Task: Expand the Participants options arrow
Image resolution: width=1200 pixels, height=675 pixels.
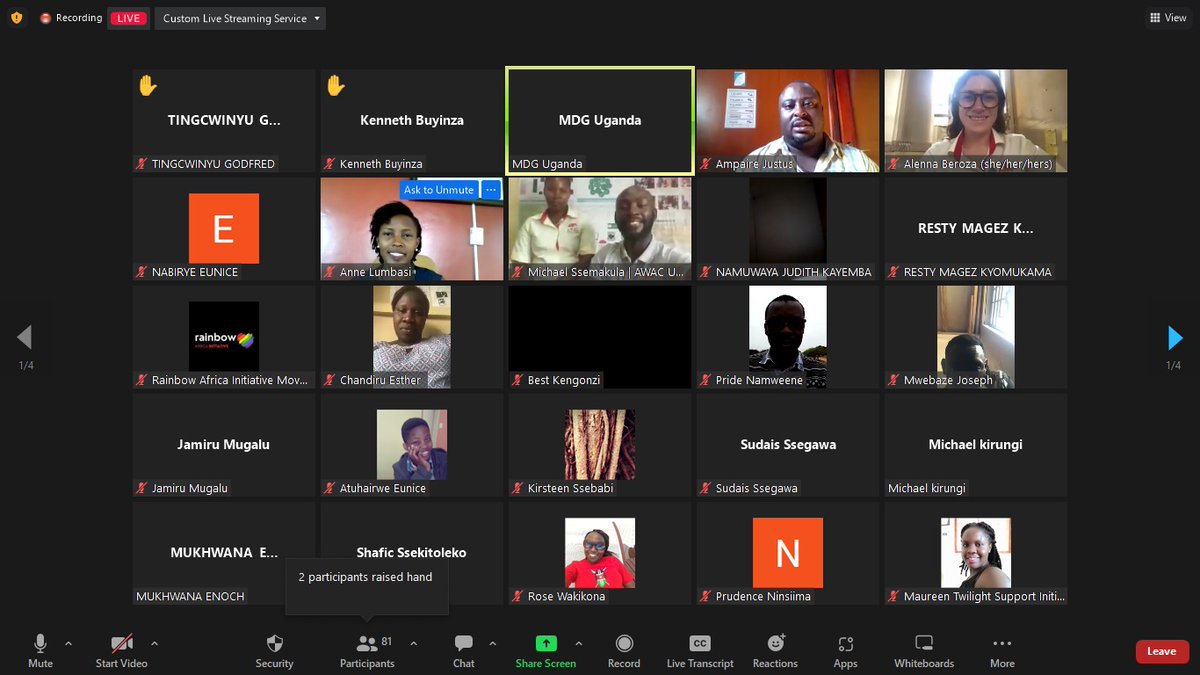Action: [414, 643]
